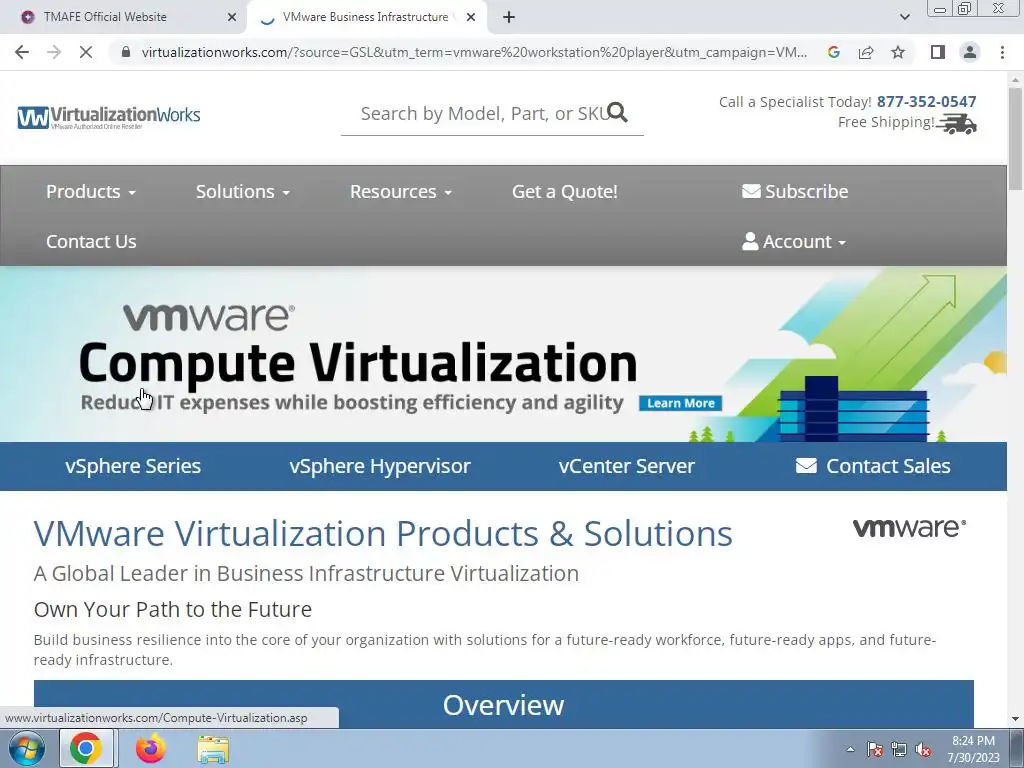Click the browser address bar URL
1024x768 pixels.
(474, 52)
